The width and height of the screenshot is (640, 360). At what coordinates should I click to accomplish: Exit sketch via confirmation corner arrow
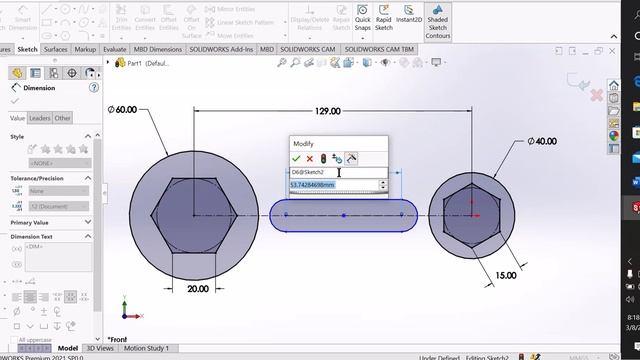(x=578, y=81)
